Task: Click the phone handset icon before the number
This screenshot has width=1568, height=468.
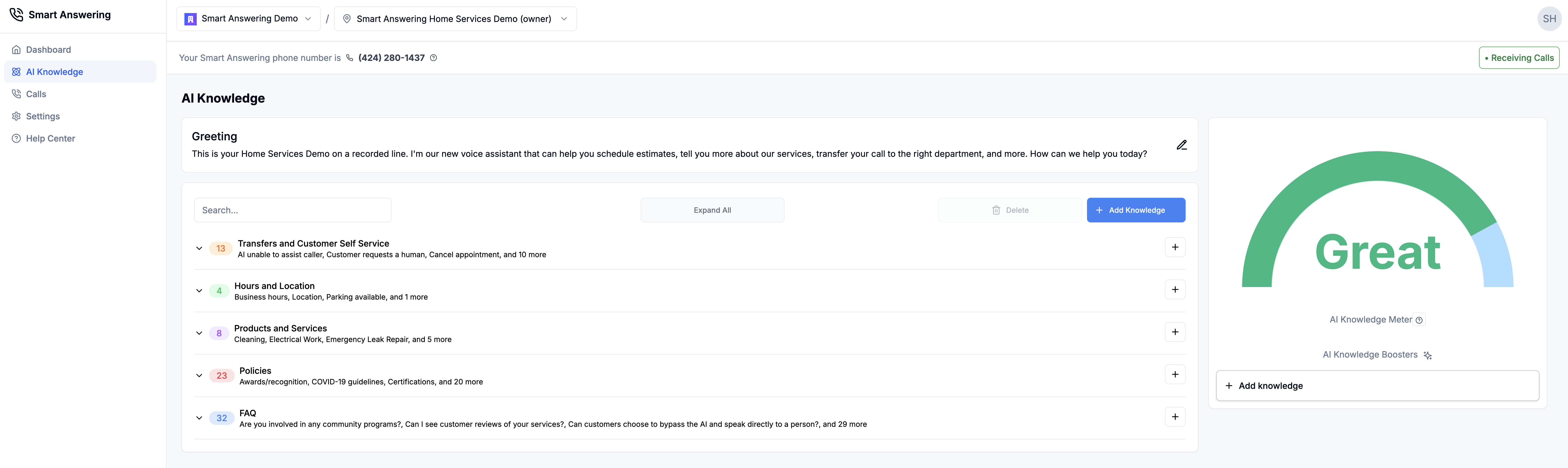Action: click(349, 58)
